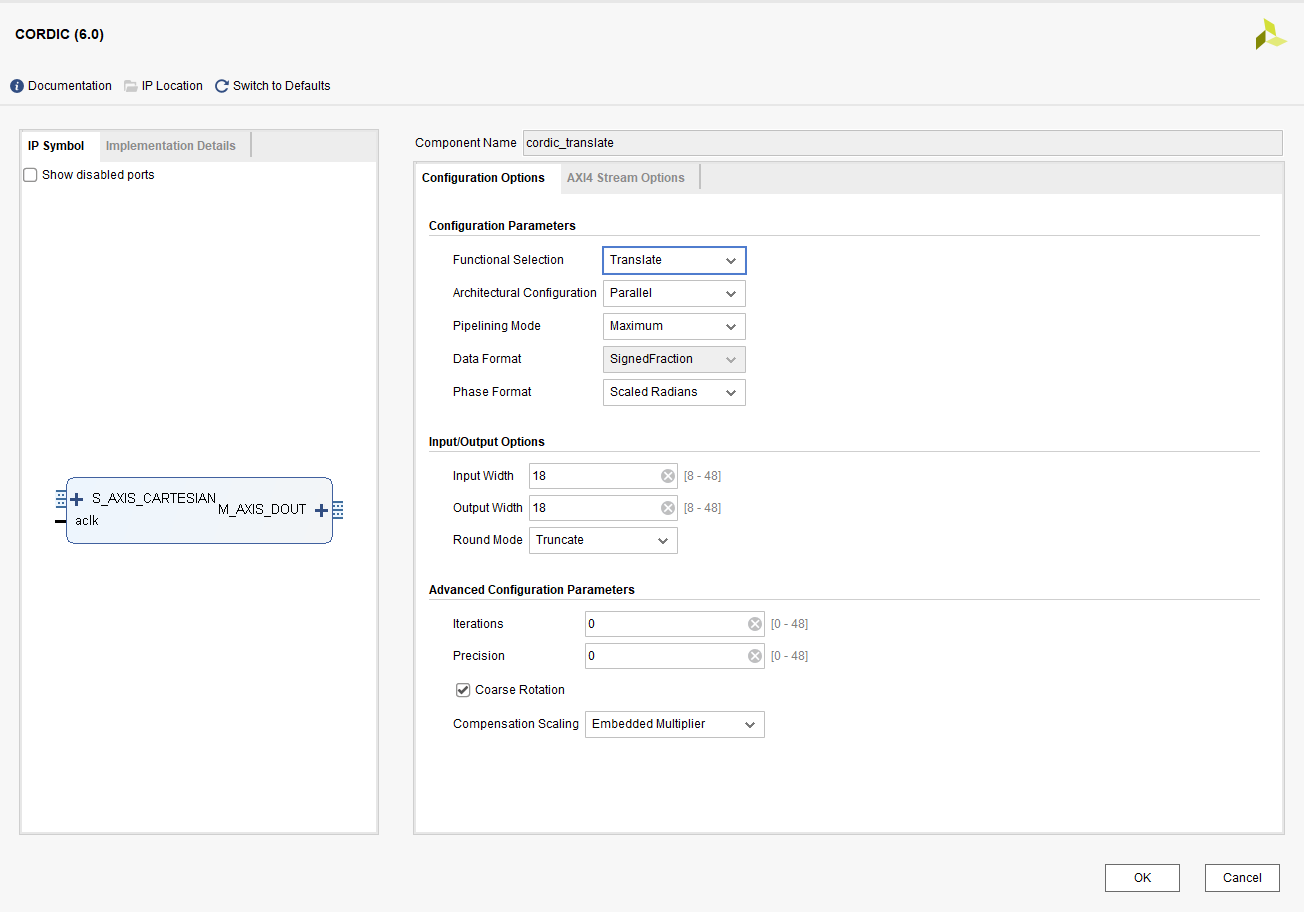Expand M_AXIS_DOUT port plus icon
The width and height of the screenshot is (1304, 912).
[x=321, y=510]
